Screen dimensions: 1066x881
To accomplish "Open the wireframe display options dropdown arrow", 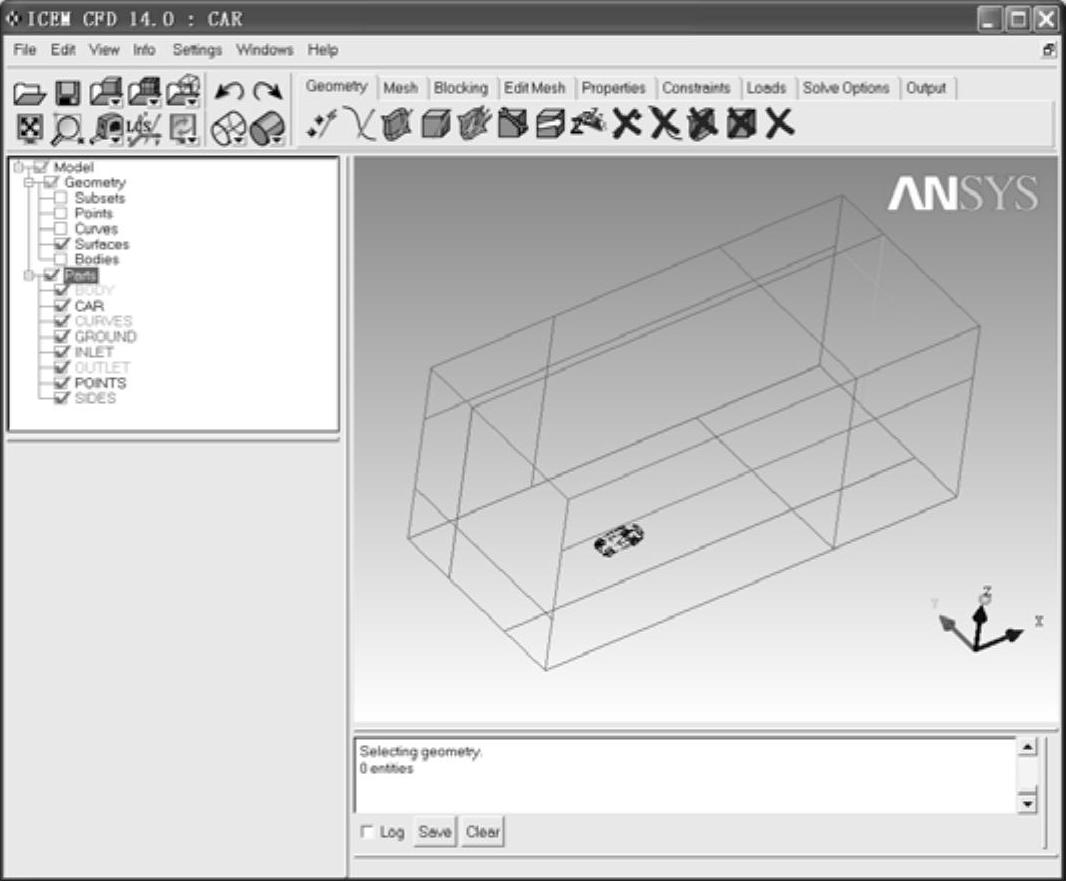I will tap(239, 141).
